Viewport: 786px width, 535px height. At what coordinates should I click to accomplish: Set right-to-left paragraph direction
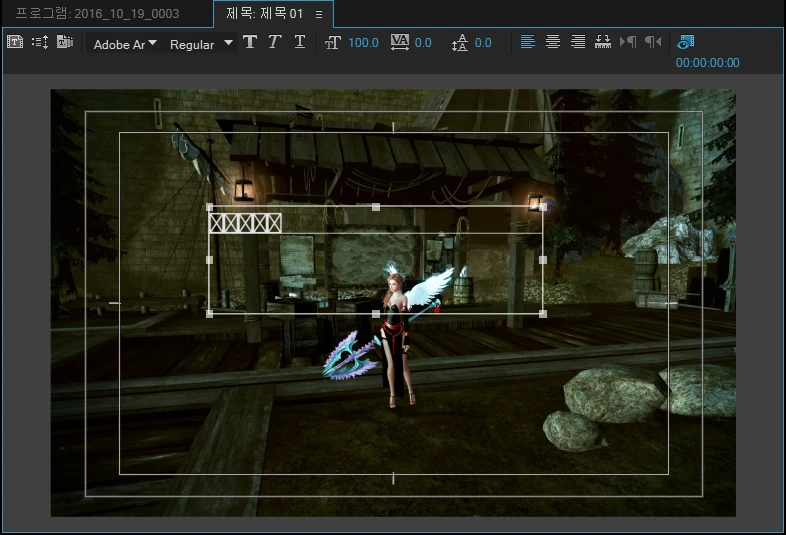(653, 42)
